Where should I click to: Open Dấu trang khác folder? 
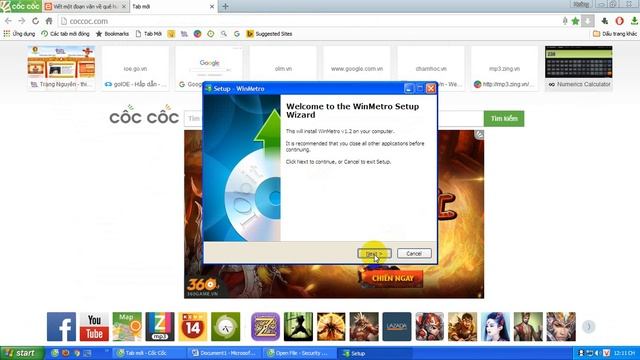[615, 34]
